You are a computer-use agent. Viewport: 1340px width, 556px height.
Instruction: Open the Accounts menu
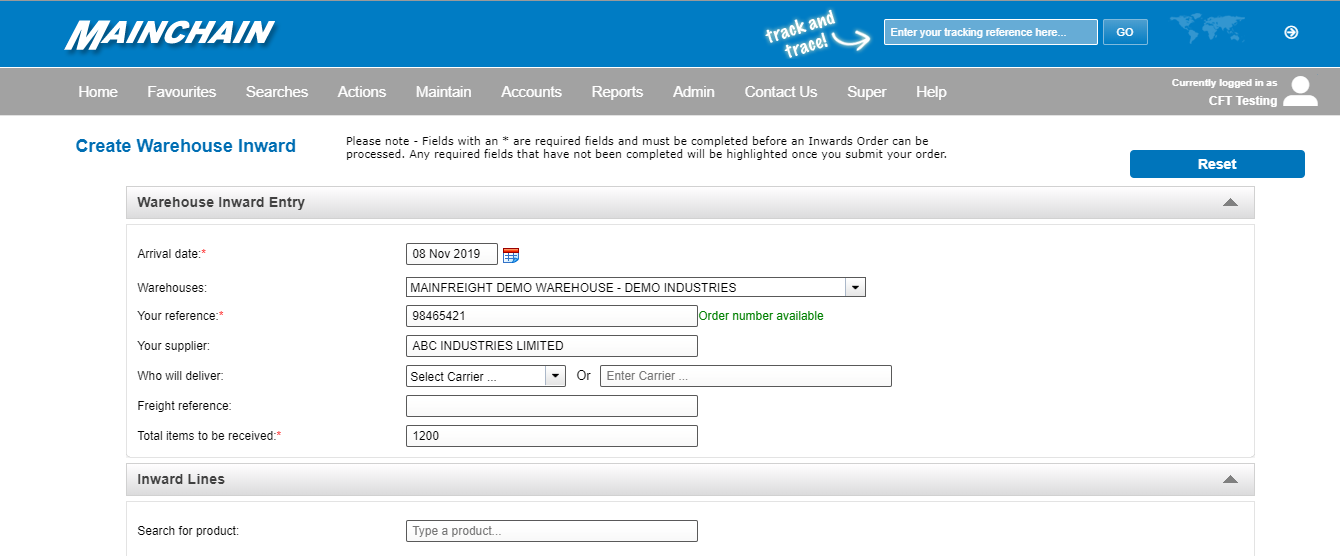[531, 92]
